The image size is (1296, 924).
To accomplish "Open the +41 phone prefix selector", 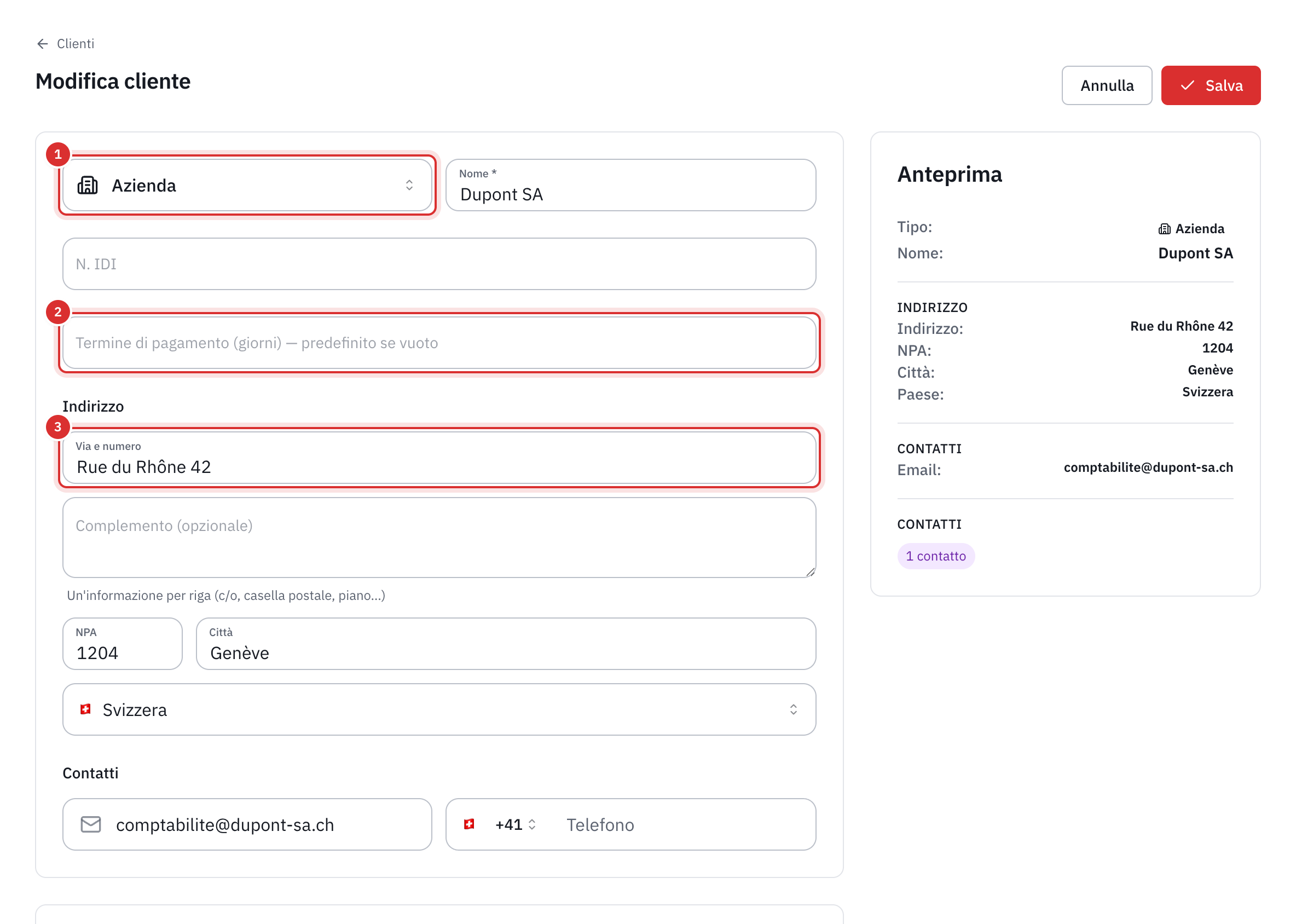I will (515, 824).
